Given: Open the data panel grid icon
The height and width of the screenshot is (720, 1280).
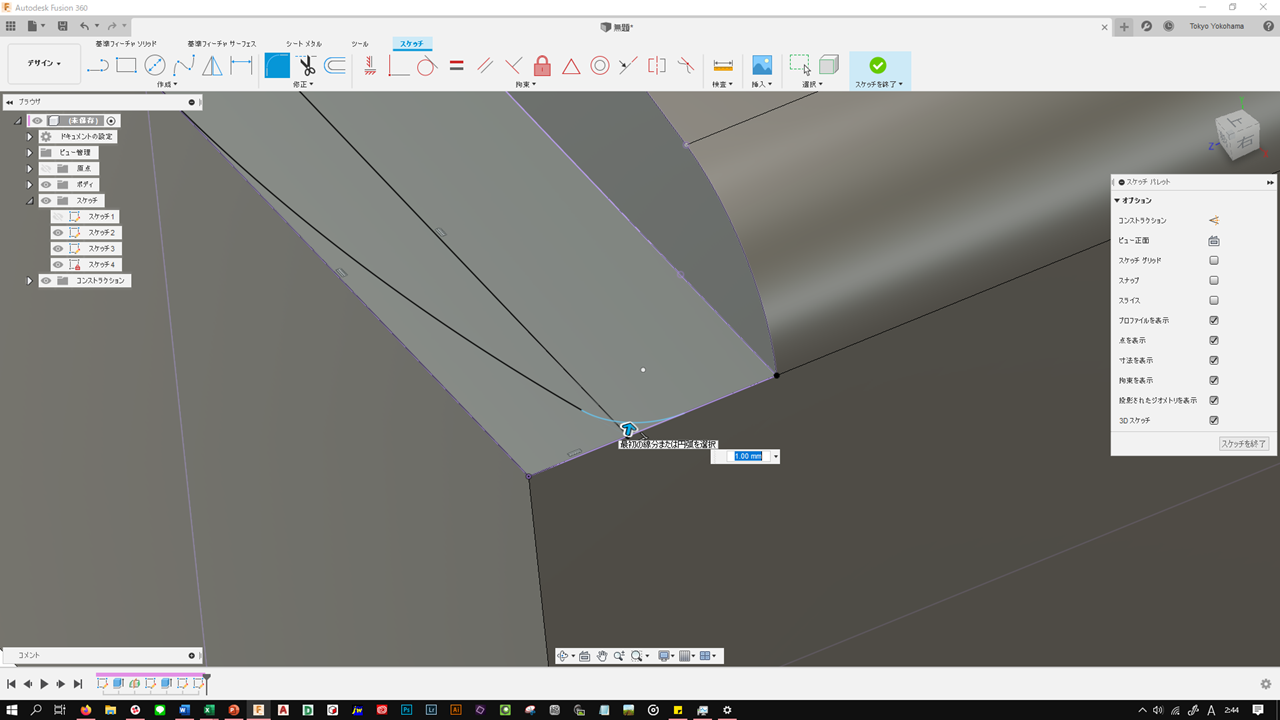Looking at the screenshot, I should click(x=11, y=26).
